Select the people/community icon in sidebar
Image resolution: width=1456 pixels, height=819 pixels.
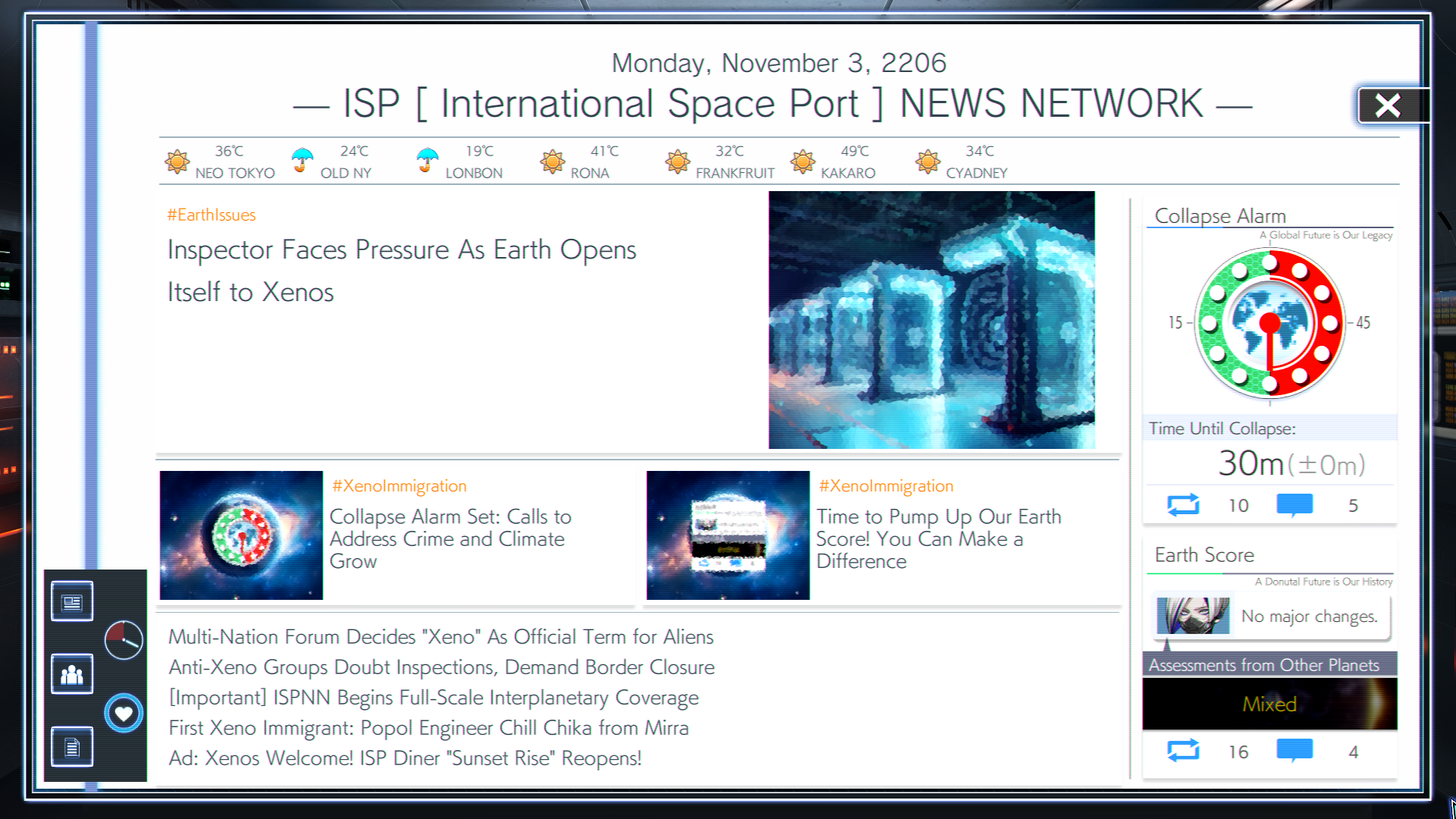(71, 674)
